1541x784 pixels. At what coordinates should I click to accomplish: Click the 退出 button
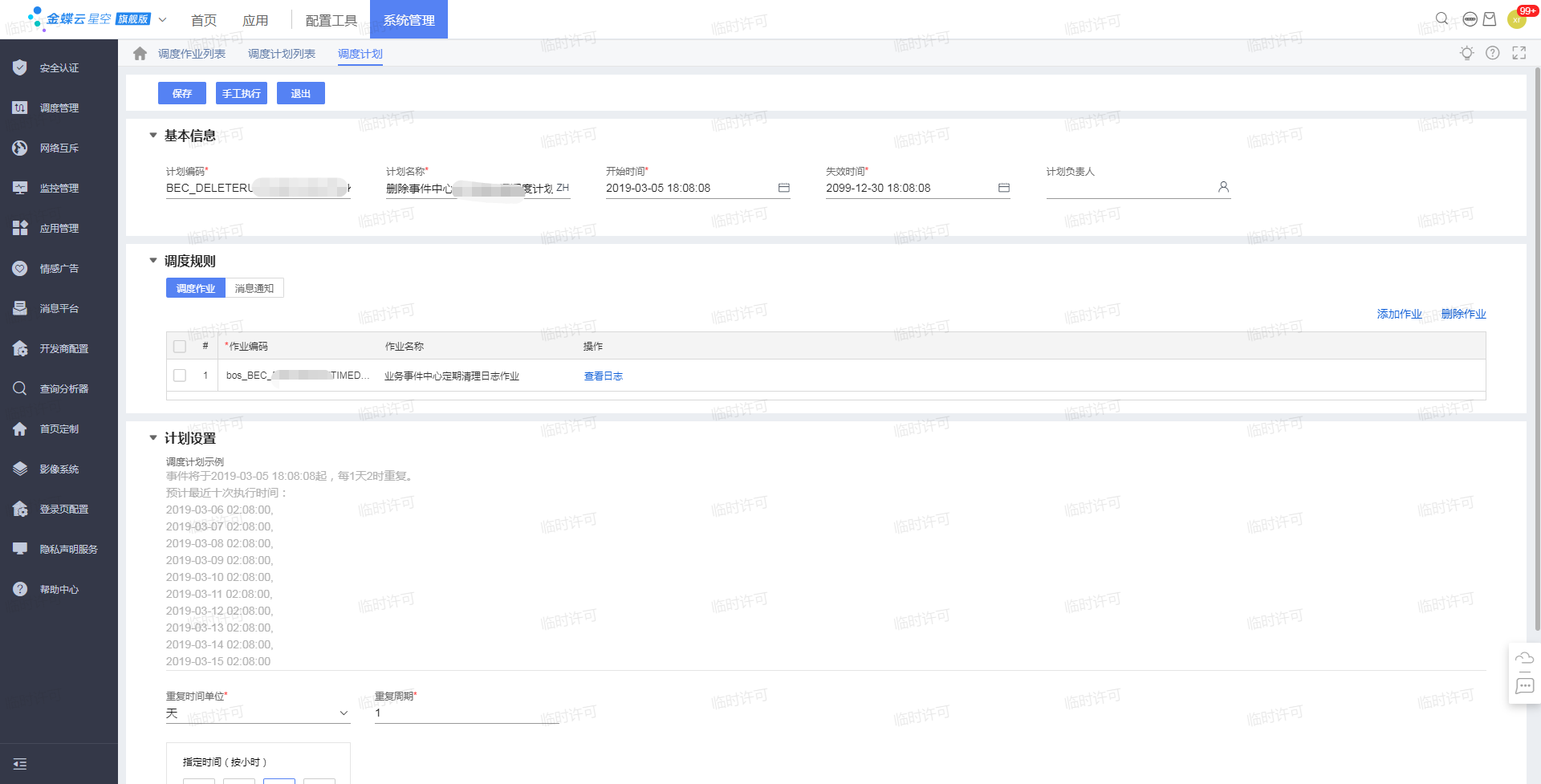(x=301, y=93)
